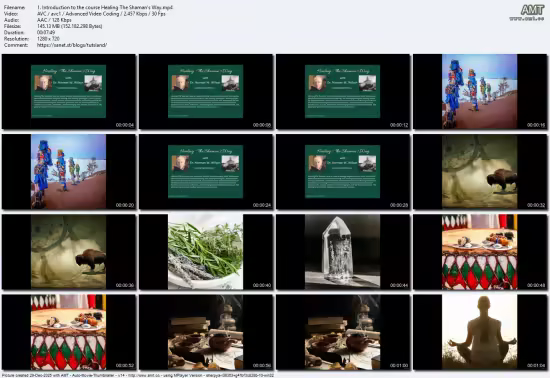Select the title slide thumbnail at 00:00:12
Viewport: 550px width, 378px height.
[343, 92]
